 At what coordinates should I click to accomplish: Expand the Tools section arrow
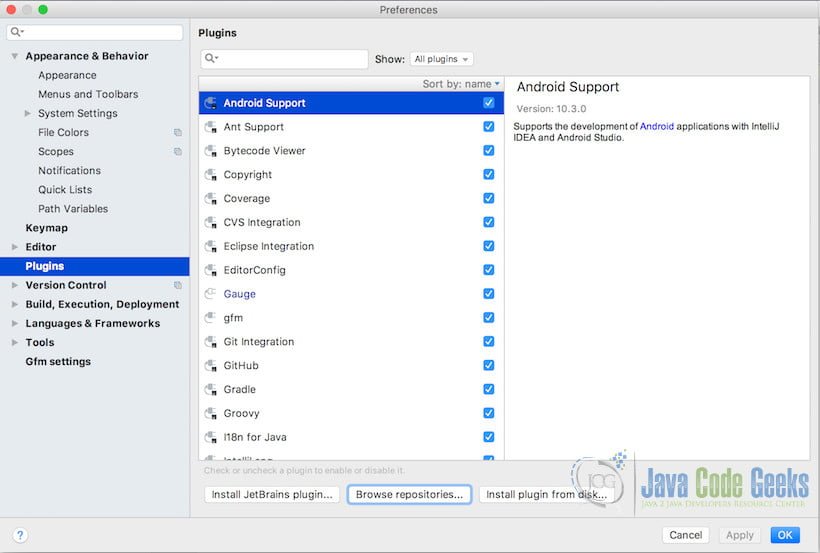click(x=15, y=343)
